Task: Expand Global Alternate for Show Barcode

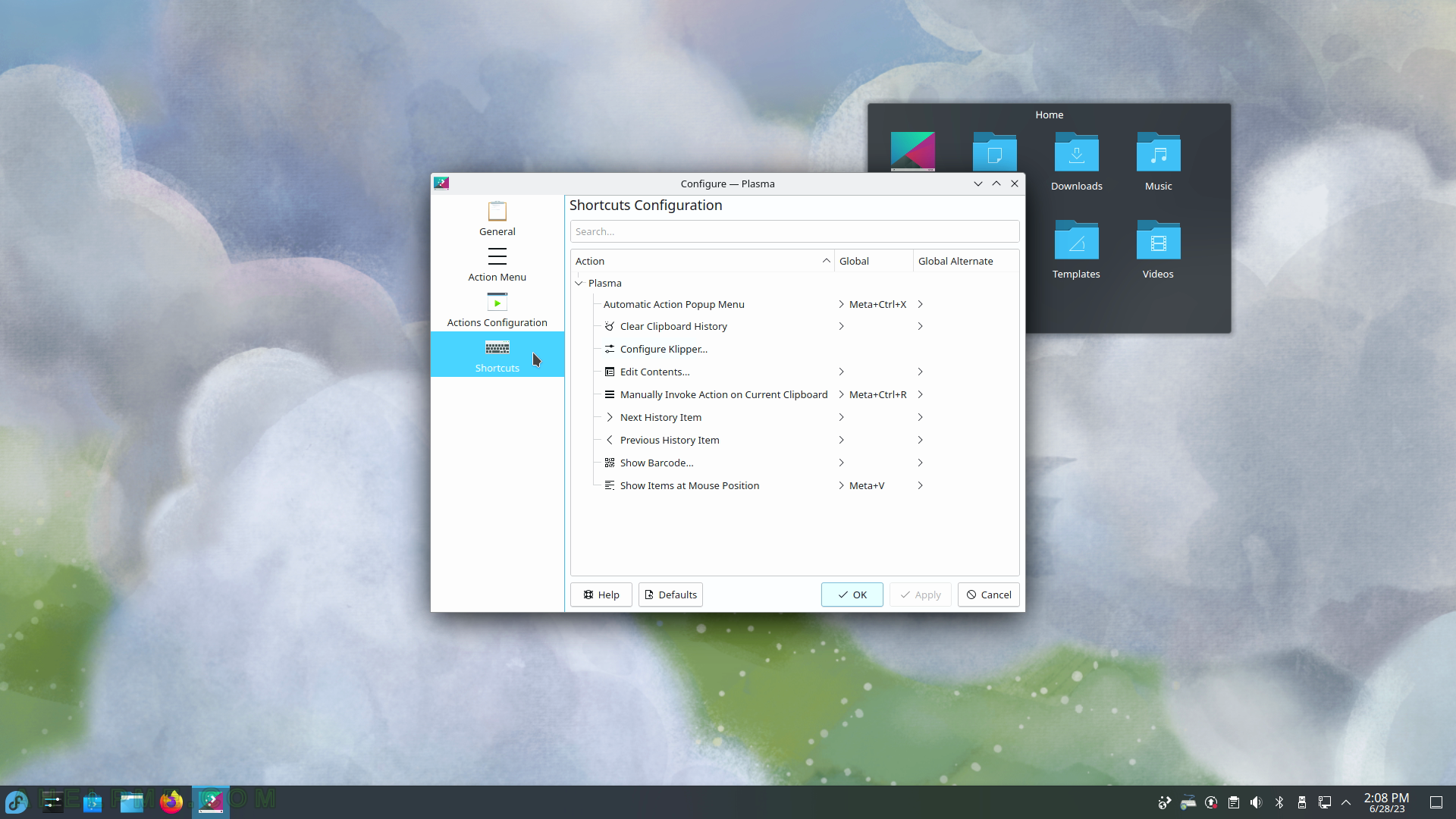Action: click(920, 463)
